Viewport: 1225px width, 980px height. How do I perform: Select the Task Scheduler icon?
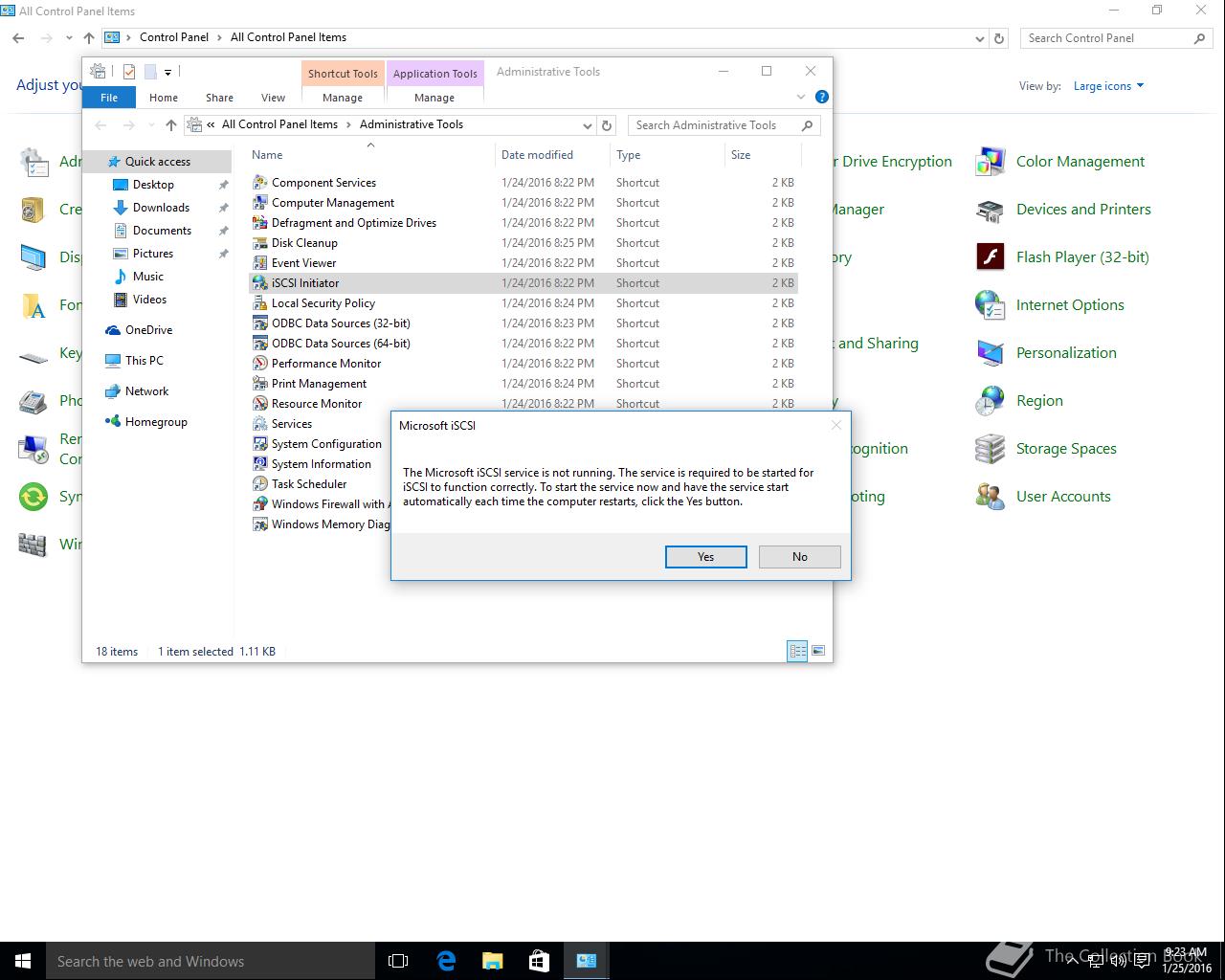[259, 483]
